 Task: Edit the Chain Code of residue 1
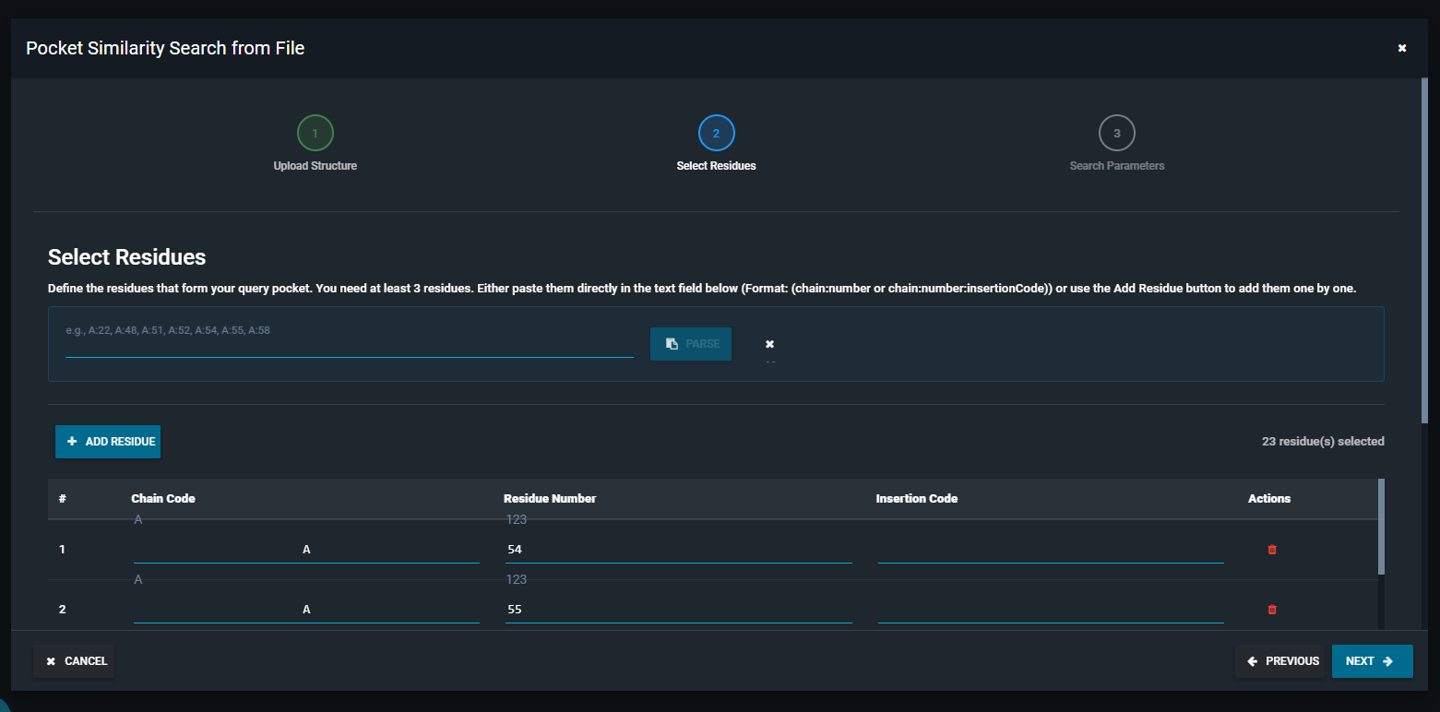tap(306, 549)
